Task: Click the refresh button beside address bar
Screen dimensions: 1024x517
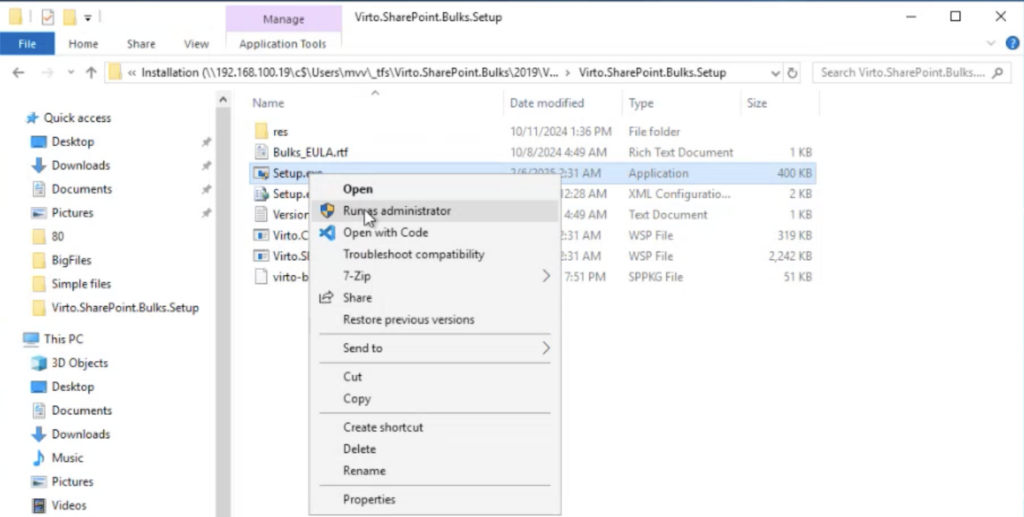Action: [792, 73]
